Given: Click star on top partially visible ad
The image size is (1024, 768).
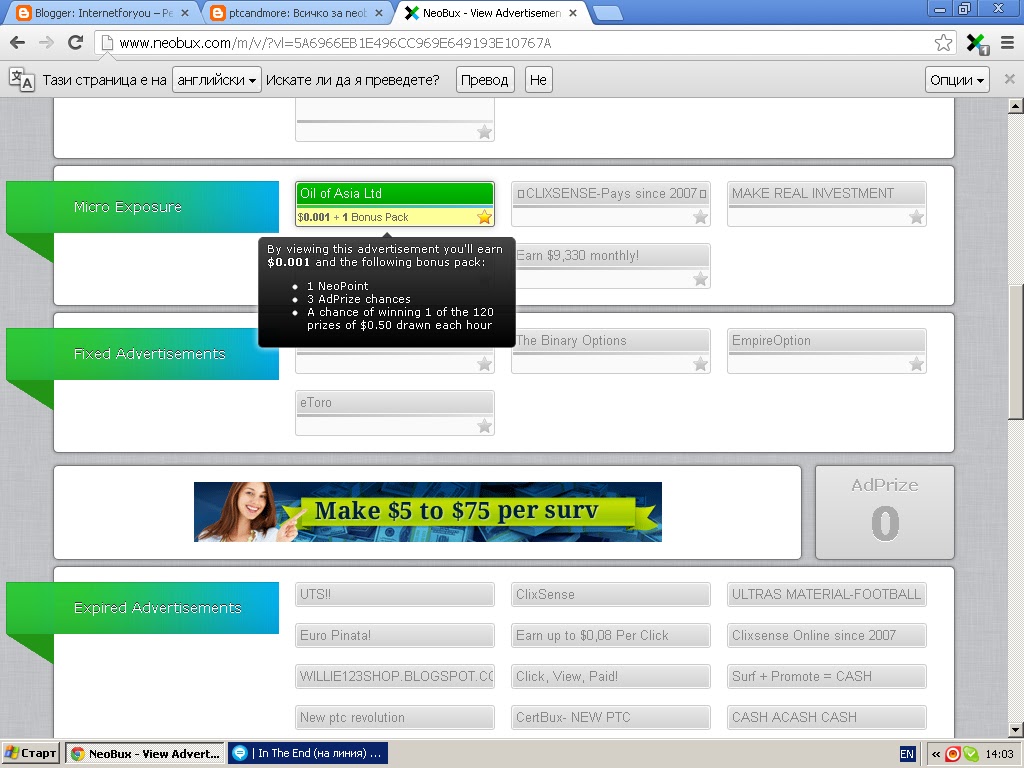Looking at the screenshot, I should [484, 132].
